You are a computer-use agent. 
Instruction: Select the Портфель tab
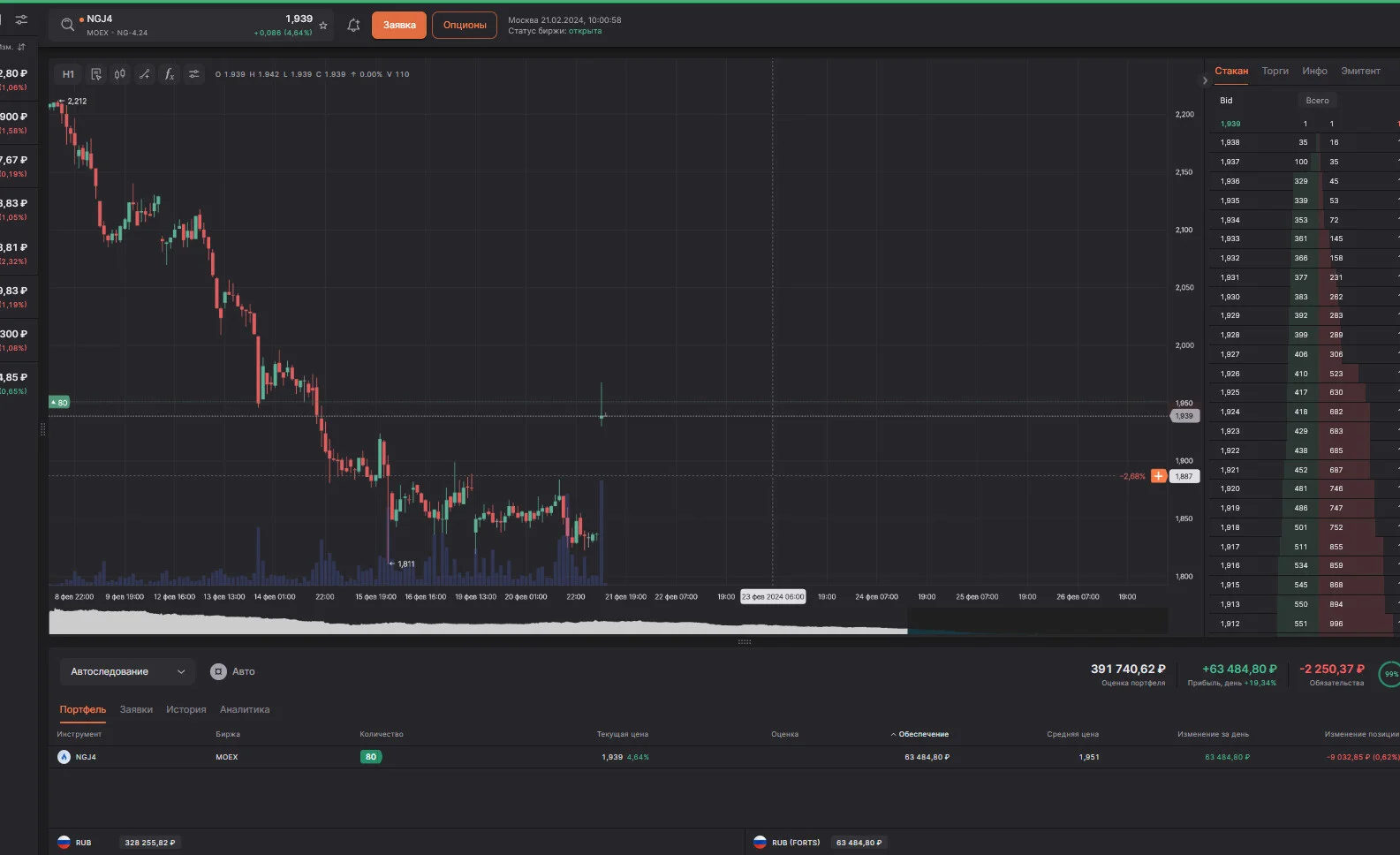tap(83, 709)
